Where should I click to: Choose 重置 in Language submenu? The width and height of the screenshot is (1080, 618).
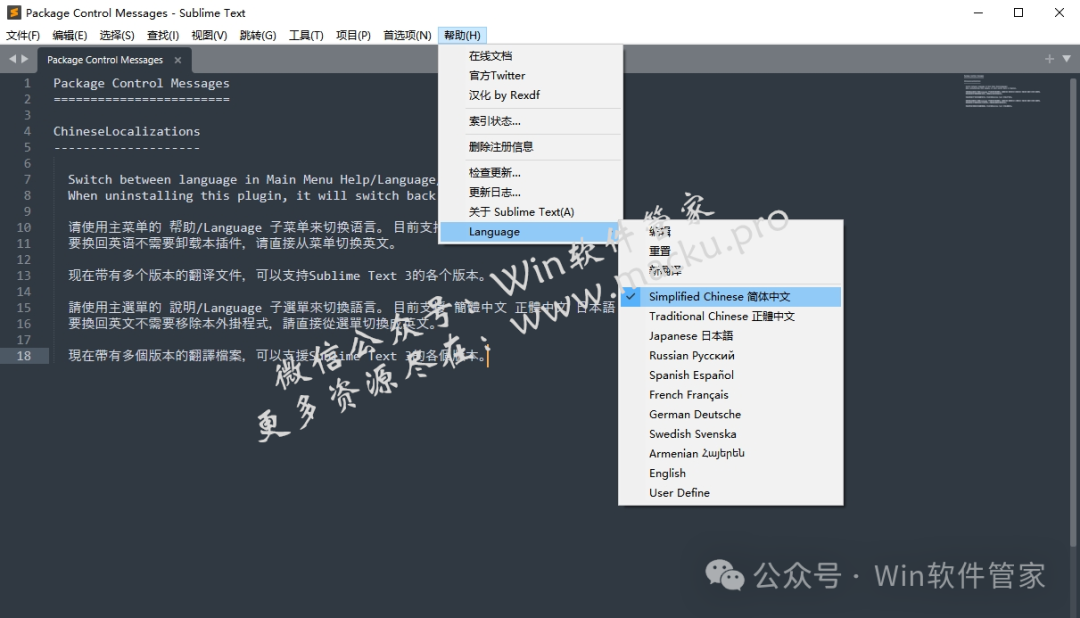point(731,251)
